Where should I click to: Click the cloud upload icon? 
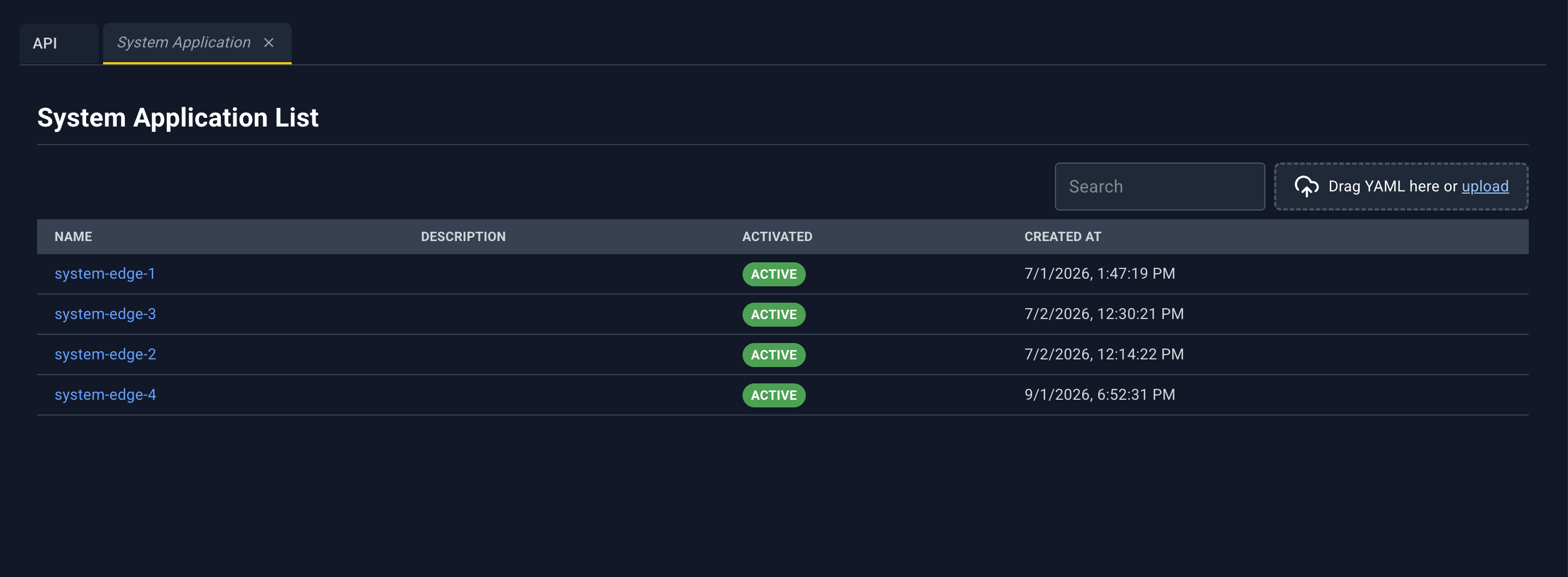(x=1306, y=187)
